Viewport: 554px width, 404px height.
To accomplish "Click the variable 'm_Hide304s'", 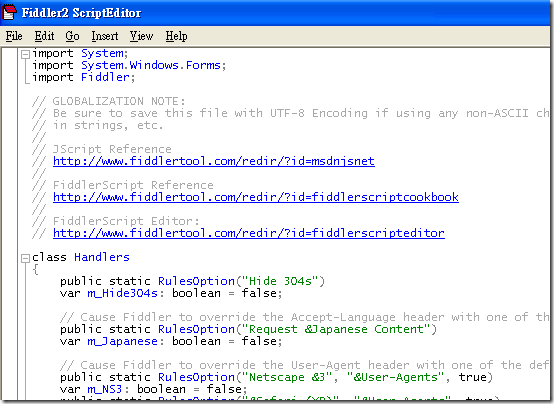I will [x=123, y=293].
